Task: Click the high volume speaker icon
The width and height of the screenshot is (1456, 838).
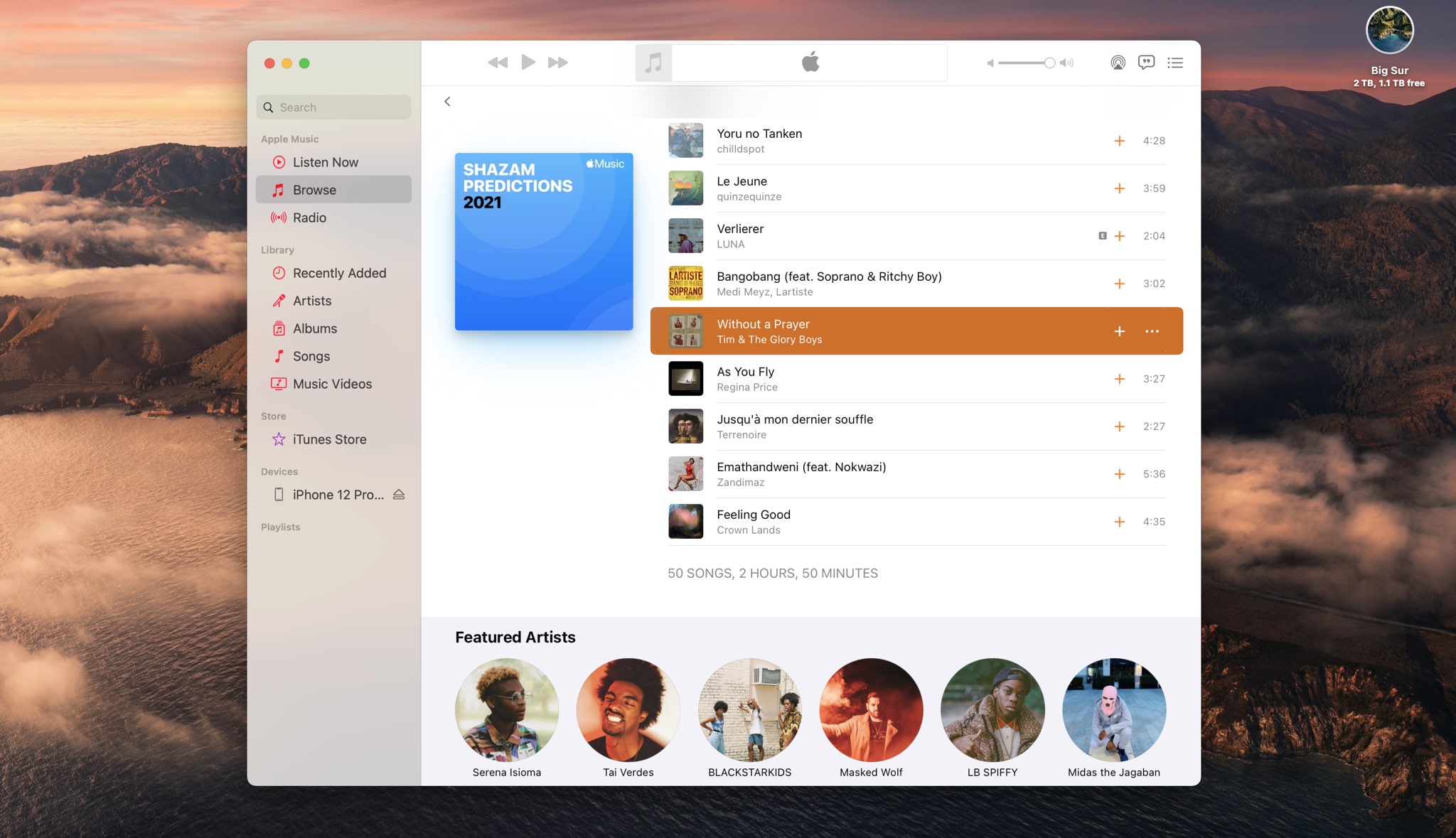Action: click(x=1066, y=63)
